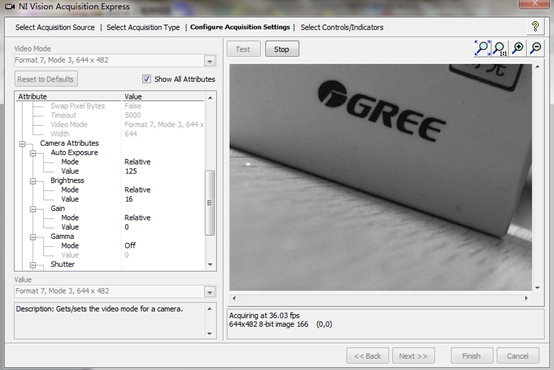The height and width of the screenshot is (370, 554).
Task: Collapse the Camera Attributes tree node
Action: click(22, 143)
